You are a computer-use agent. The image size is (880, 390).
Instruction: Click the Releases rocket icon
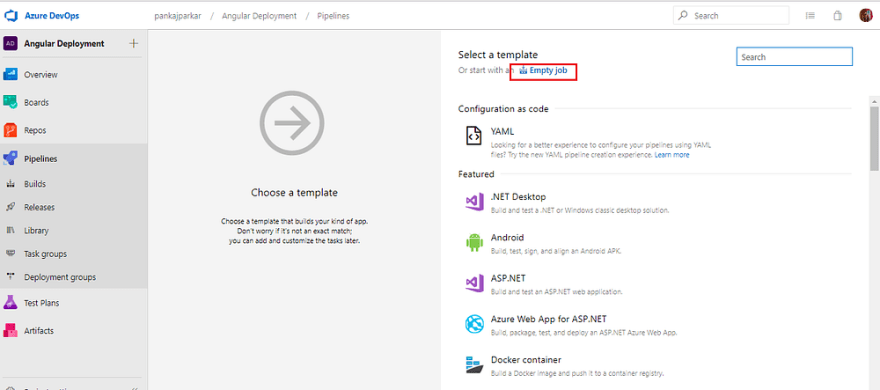point(10,207)
